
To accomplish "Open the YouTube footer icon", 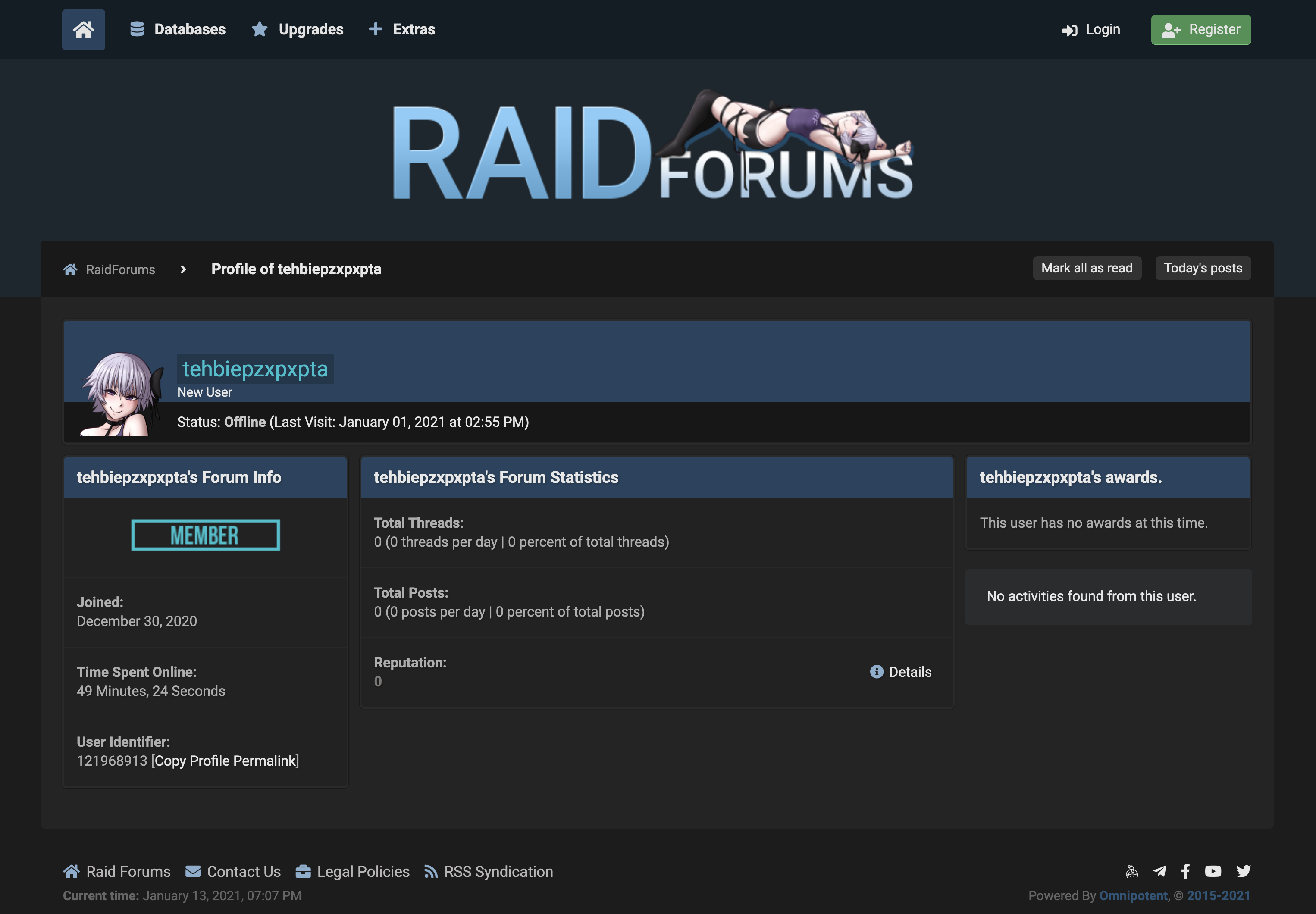I will [1213, 871].
